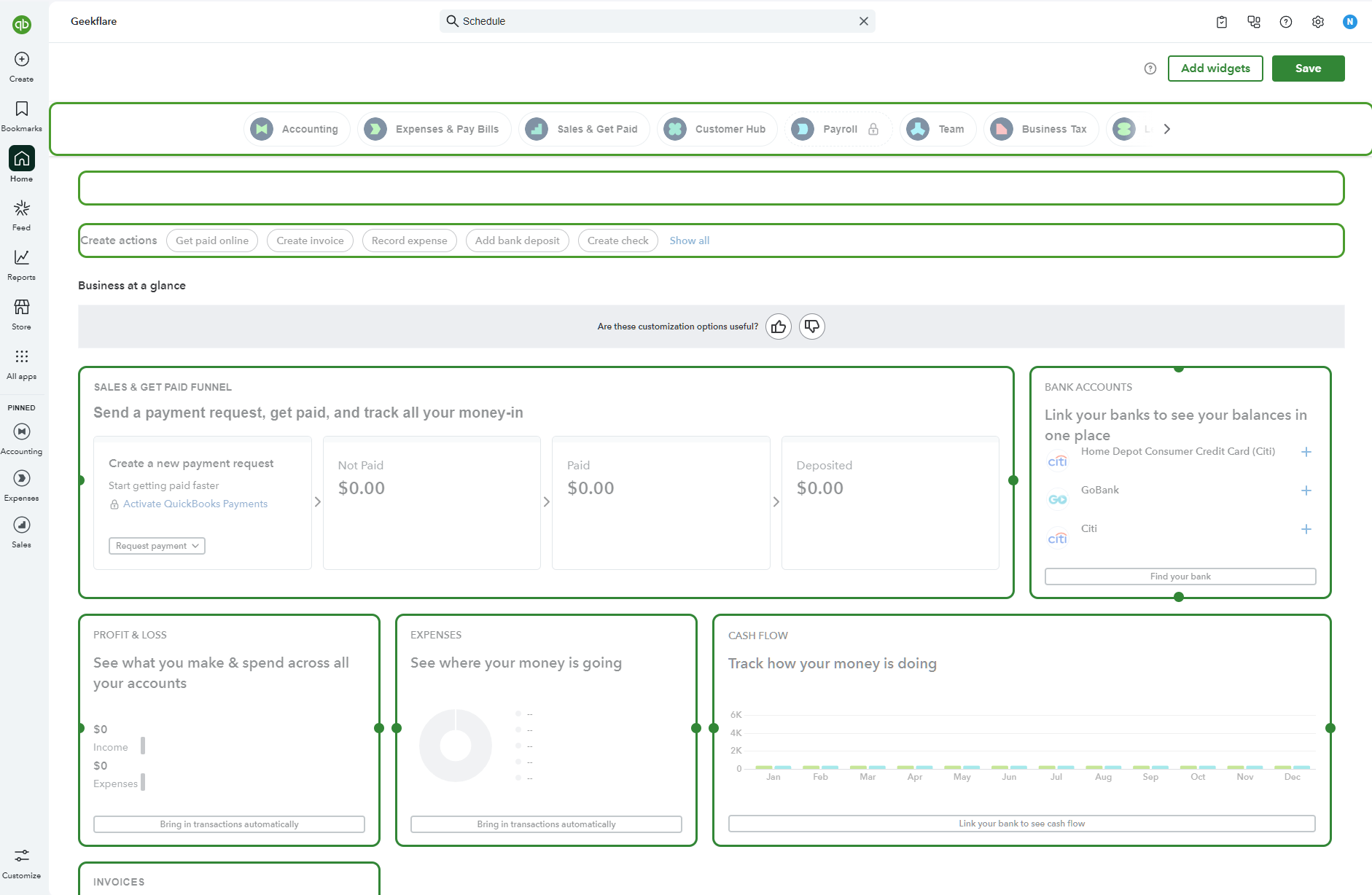Click Find your bank button
This screenshot has width=1372, height=895.
(1180, 577)
